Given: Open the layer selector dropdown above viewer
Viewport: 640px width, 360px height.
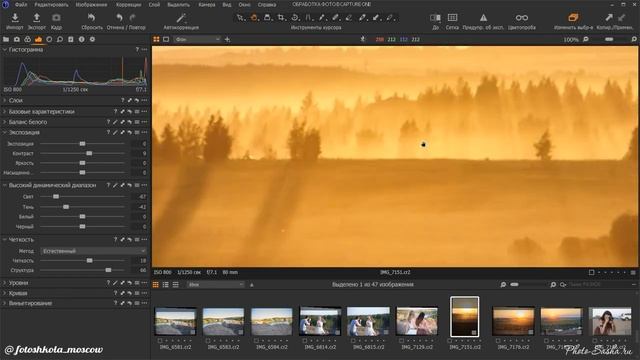Looking at the screenshot, I should coord(197,40).
